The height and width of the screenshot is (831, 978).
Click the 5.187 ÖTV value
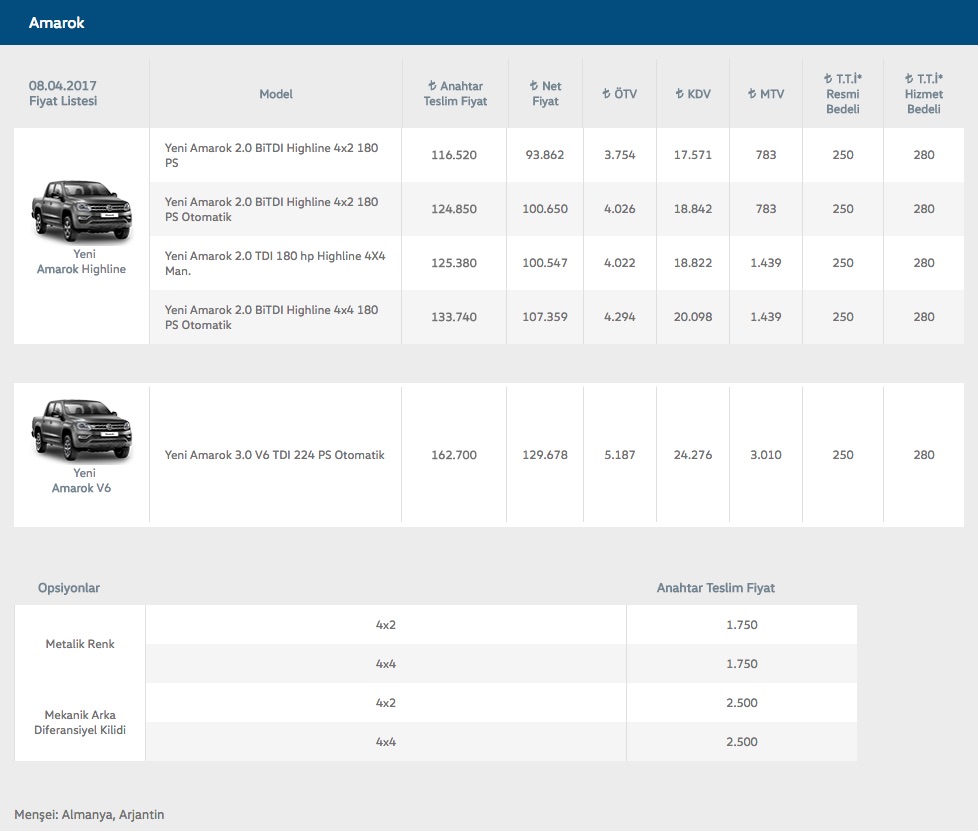point(619,455)
